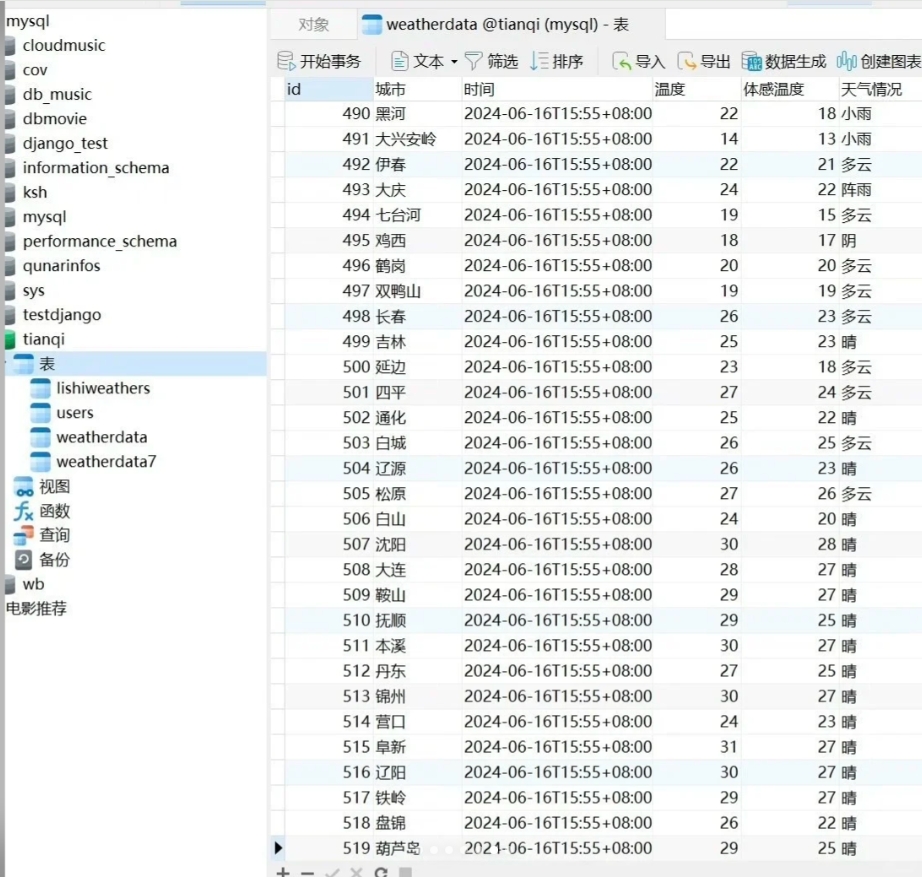
Task: Click the wb database icon
Action: pos(9,585)
